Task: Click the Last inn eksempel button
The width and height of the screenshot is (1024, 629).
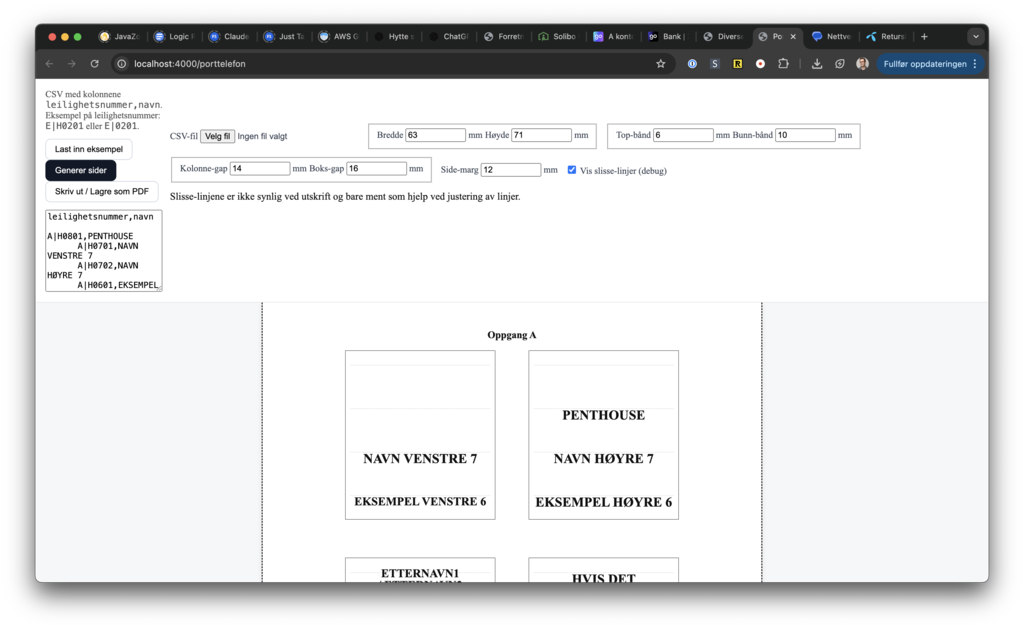Action: coord(88,149)
